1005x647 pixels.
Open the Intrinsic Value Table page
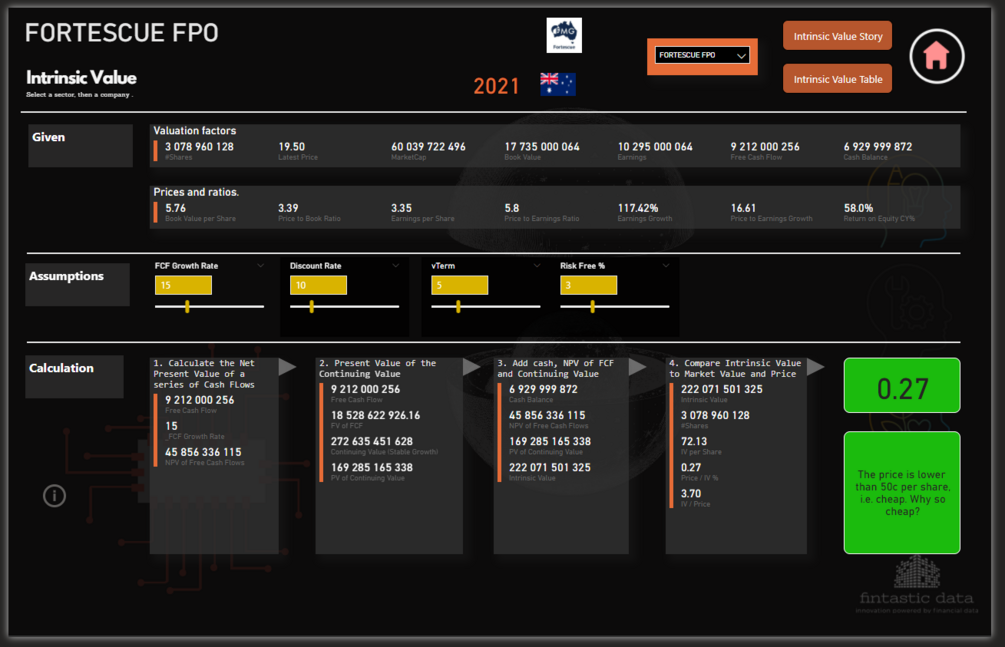tap(837, 79)
